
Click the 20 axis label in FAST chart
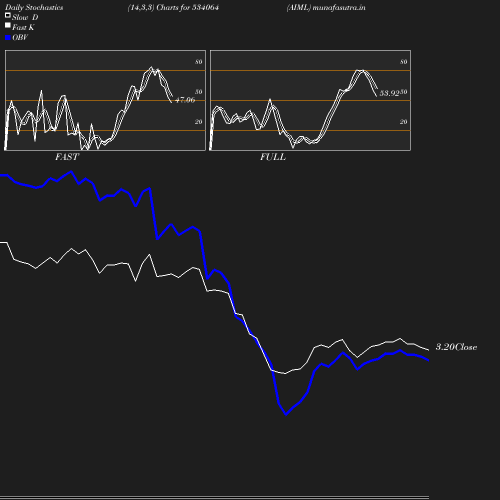pos(199,122)
